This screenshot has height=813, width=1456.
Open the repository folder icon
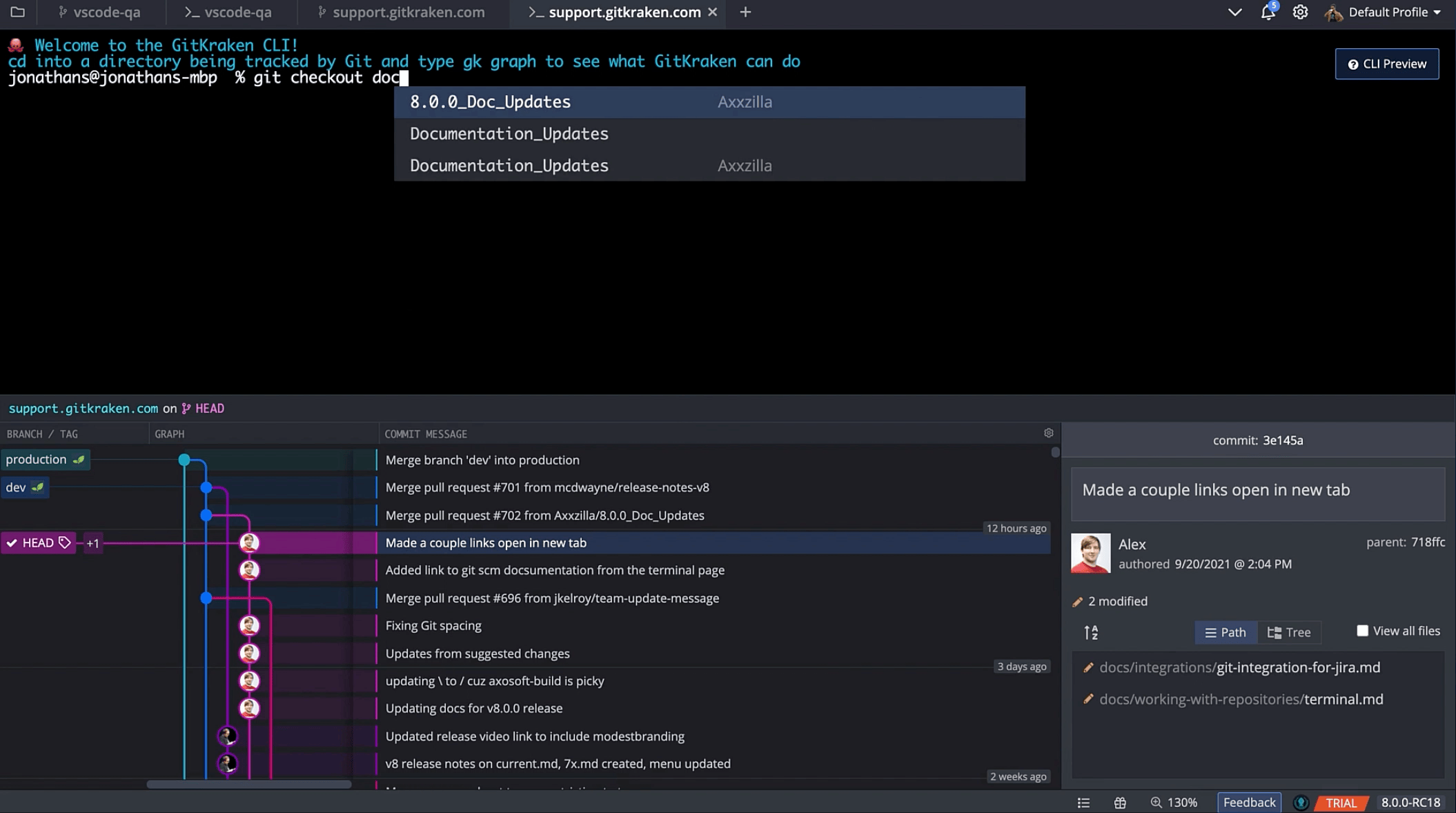18,12
